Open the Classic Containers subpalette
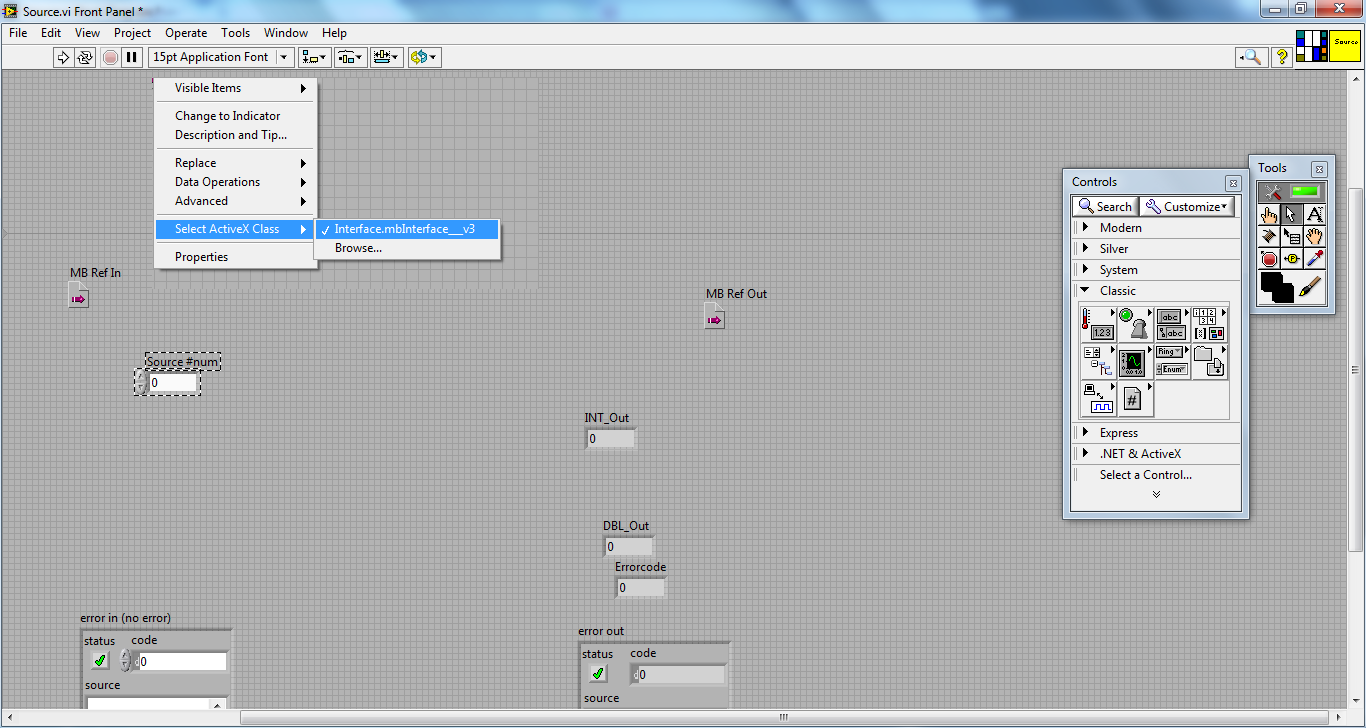 point(1209,362)
